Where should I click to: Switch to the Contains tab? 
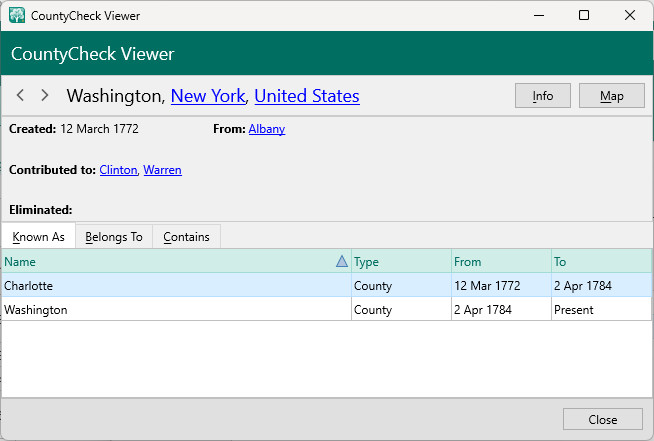(x=186, y=237)
